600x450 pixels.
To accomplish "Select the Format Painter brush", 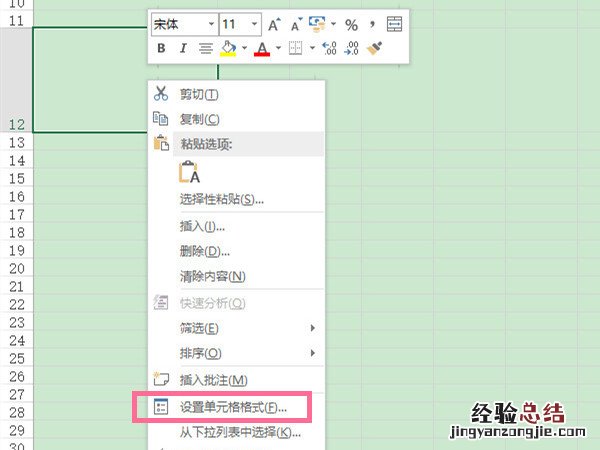I will pos(374,48).
